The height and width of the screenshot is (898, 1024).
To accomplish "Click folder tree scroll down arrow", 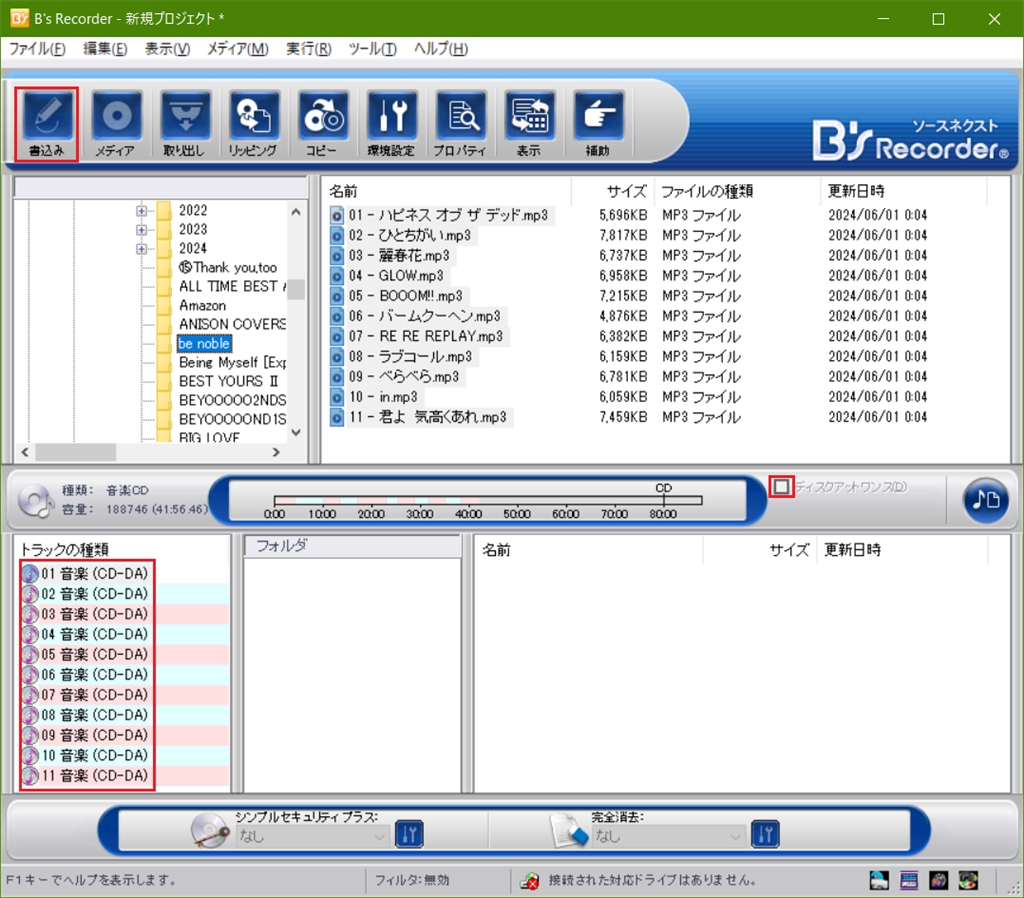I will pyautogui.click(x=296, y=432).
